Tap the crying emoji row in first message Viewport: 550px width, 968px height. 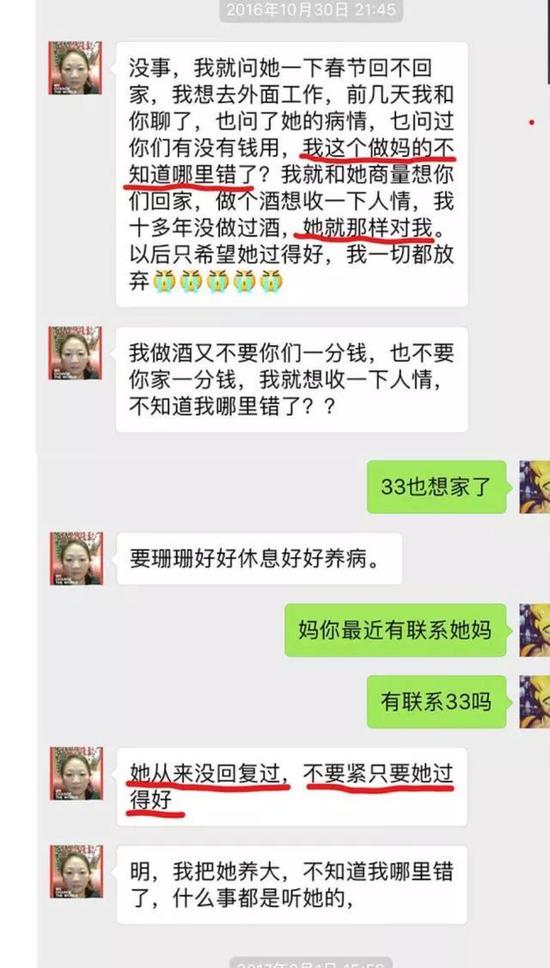pos(217,281)
